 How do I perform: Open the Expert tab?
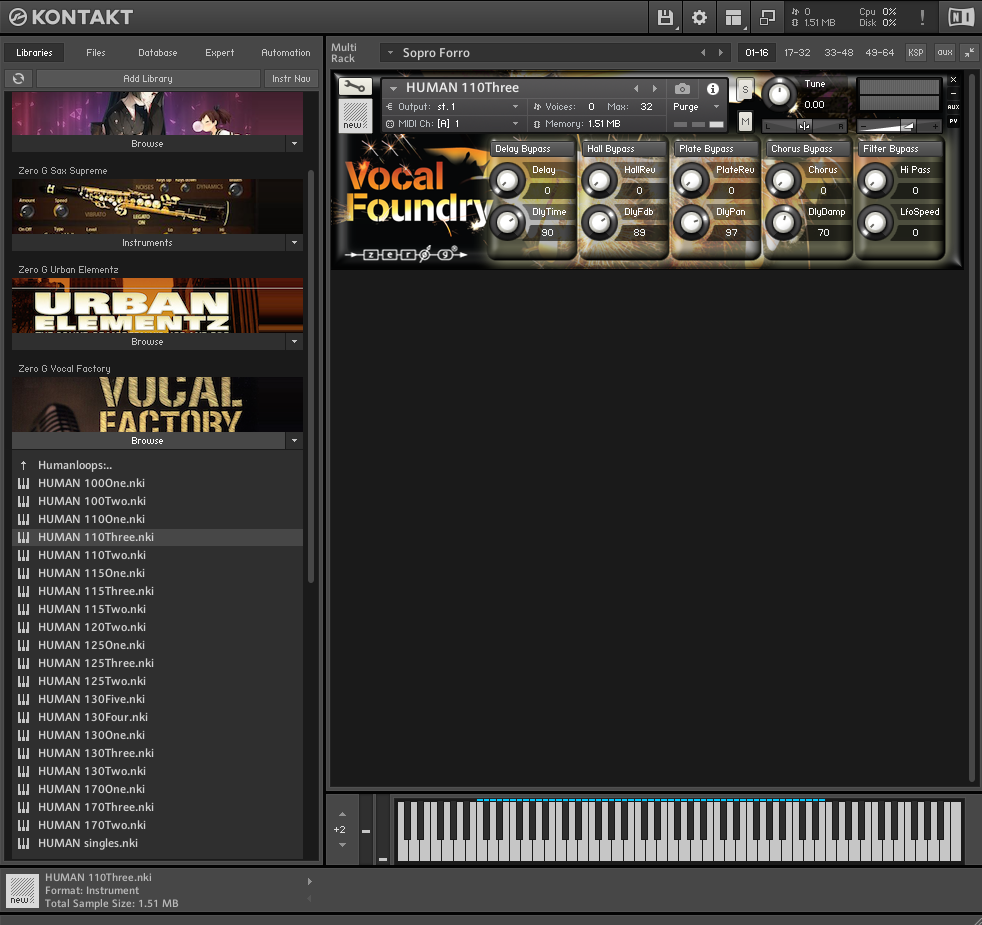tap(220, 53)
